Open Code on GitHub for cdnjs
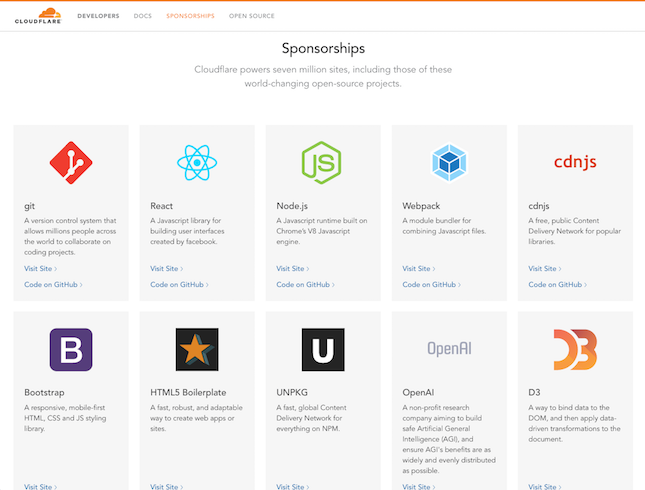The width and height of the screenshot is (645, 490). (x=557, y=285)
